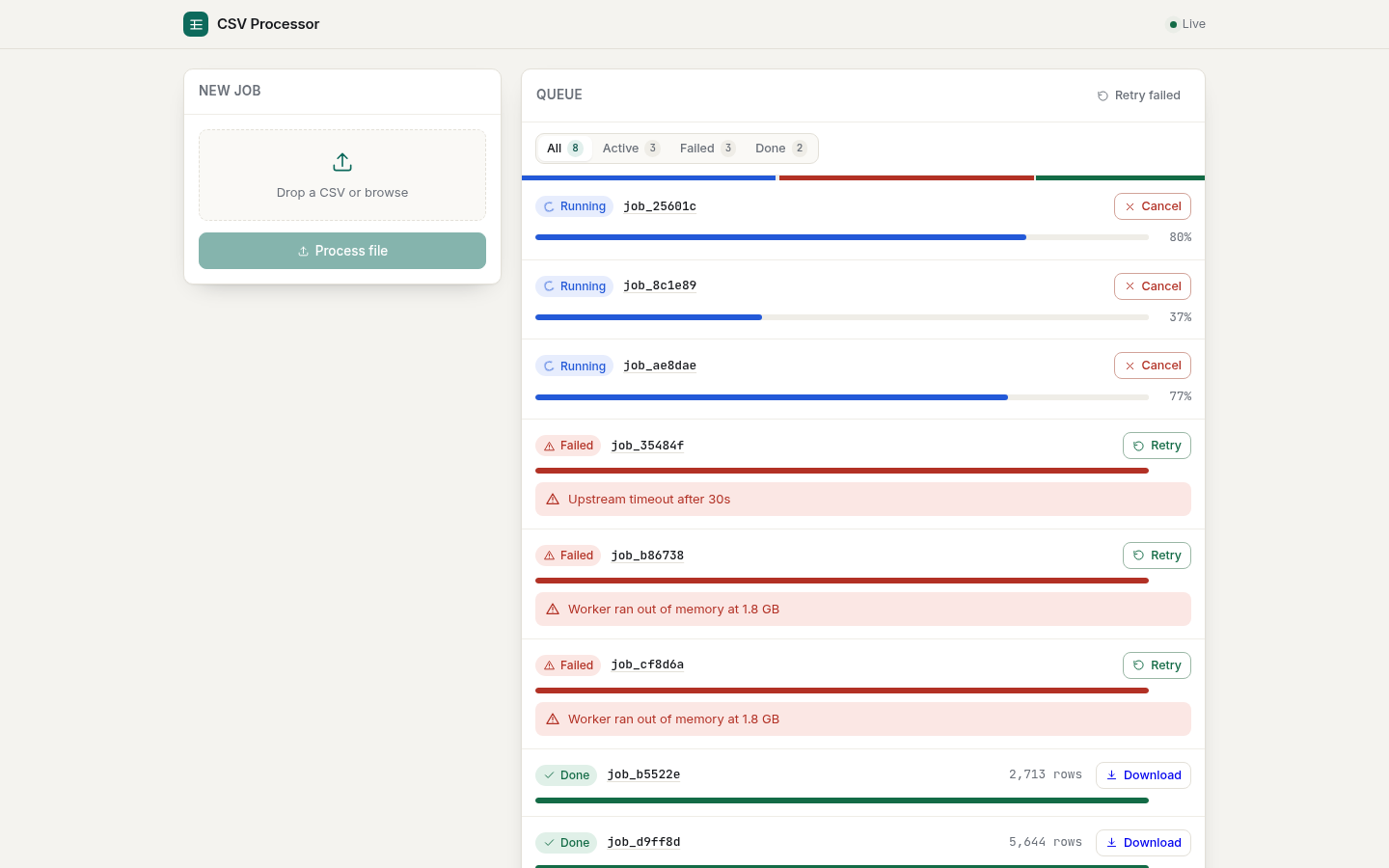This screenshot has width=1389, height=868.
Task: Retry failed job_b86738
Action: click(x=1157, y=556)
